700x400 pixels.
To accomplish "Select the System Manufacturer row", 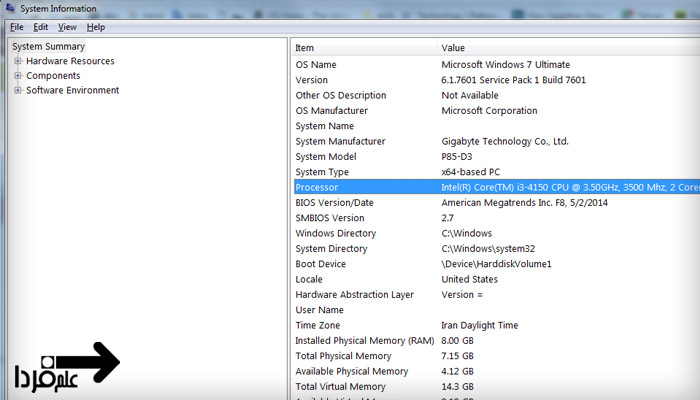I will click(338, 141).
